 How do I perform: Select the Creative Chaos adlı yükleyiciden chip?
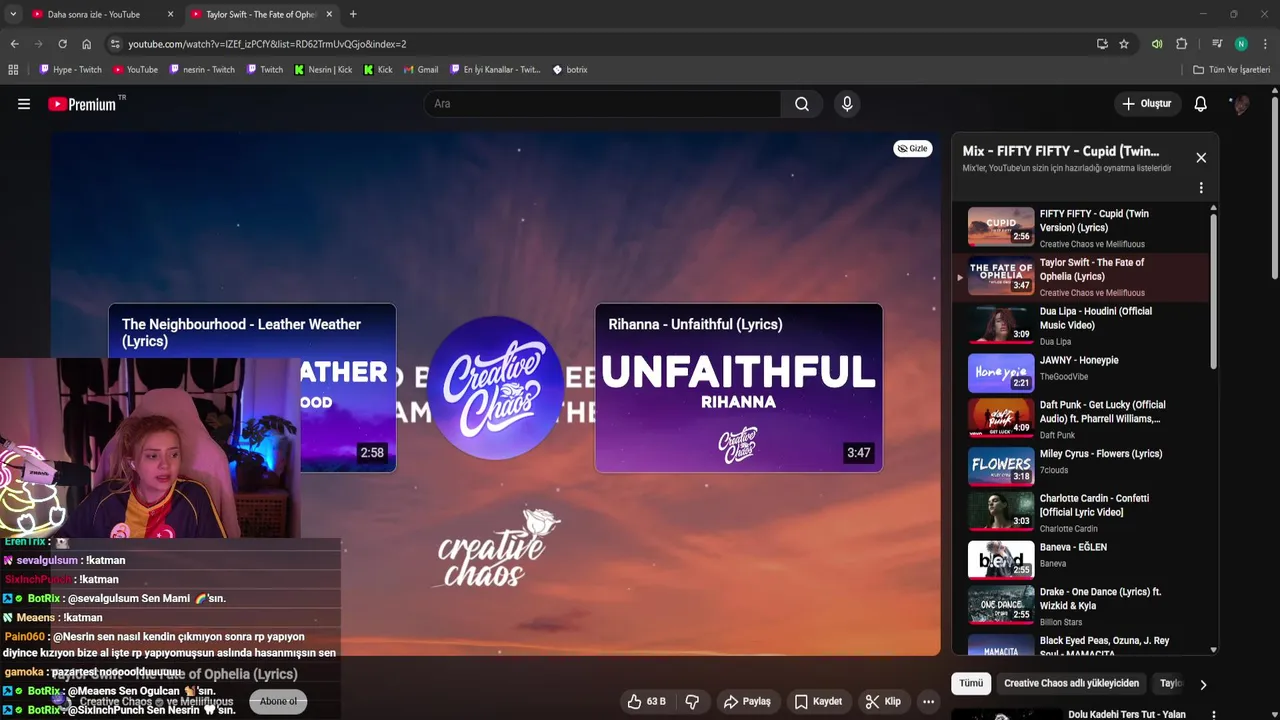point(1071,684)
